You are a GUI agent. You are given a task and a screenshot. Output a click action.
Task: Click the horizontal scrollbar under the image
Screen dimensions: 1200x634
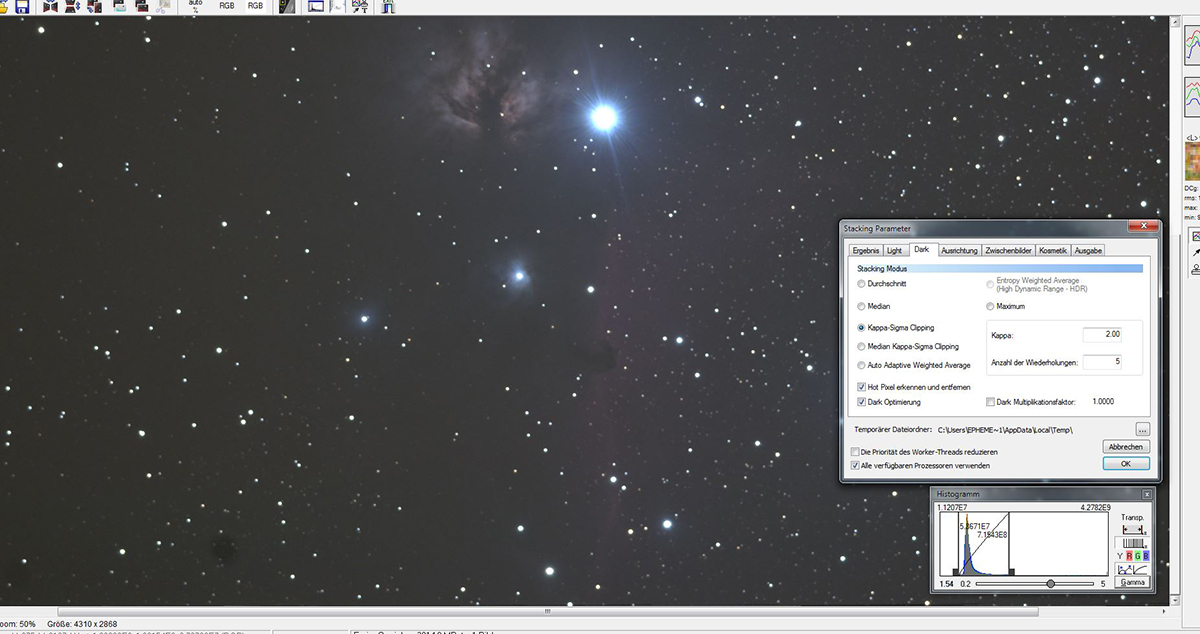(546, 611)
